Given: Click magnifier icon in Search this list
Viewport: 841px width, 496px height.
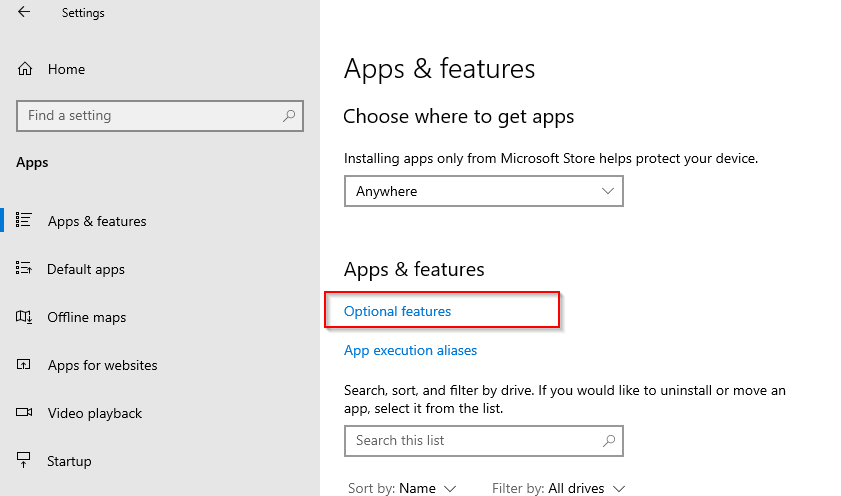Looking at the screenshot, I should [x=609, y=441].
